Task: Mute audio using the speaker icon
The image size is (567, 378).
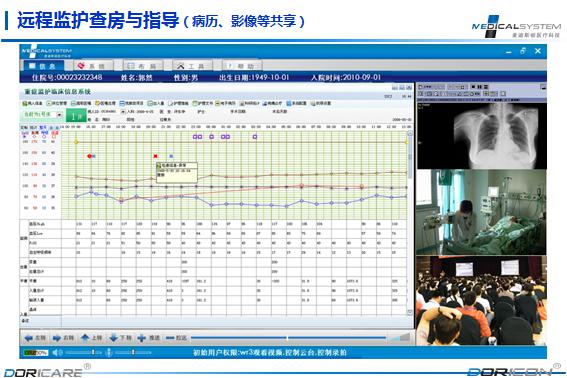Action: [x=57, y=352]
